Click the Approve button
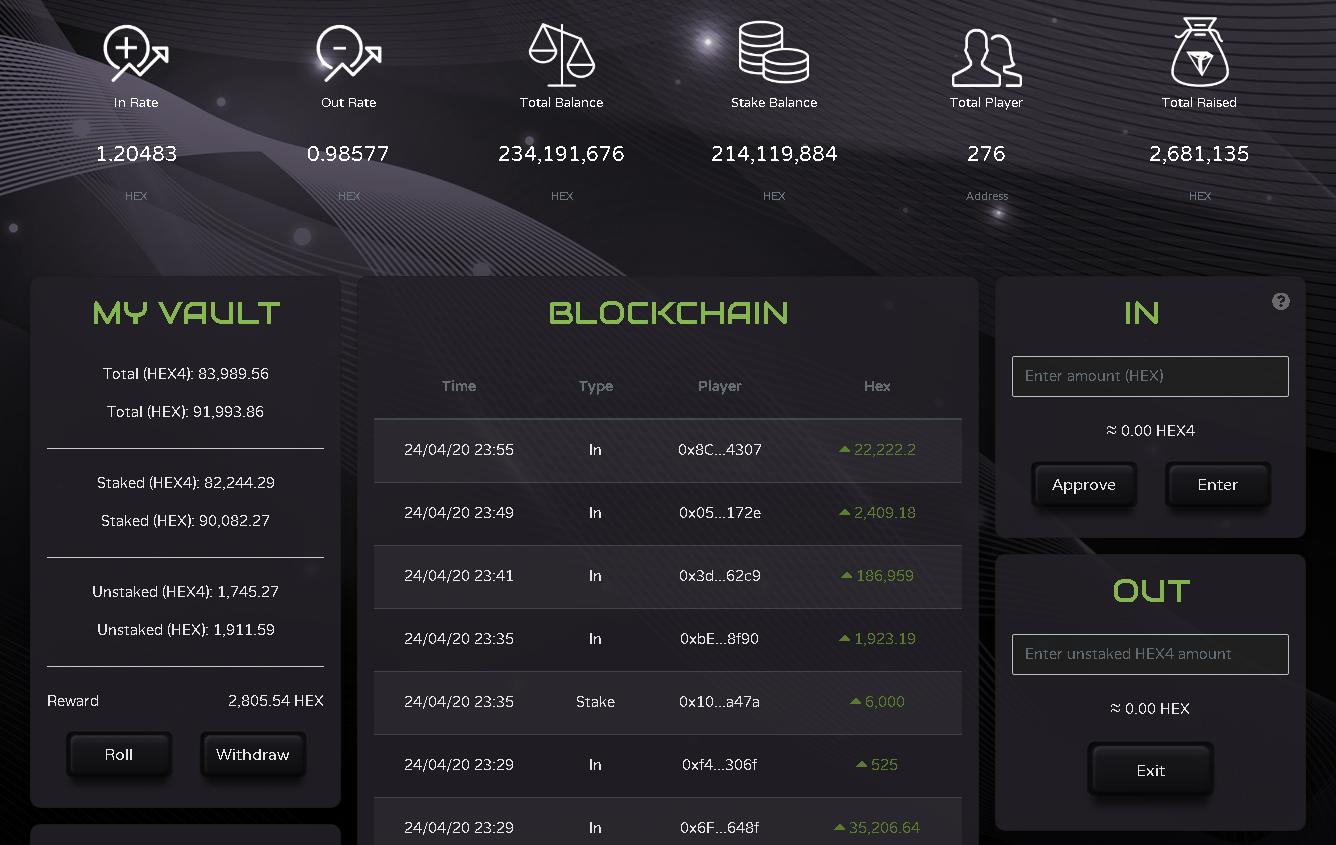 [x=1083, y=485]
